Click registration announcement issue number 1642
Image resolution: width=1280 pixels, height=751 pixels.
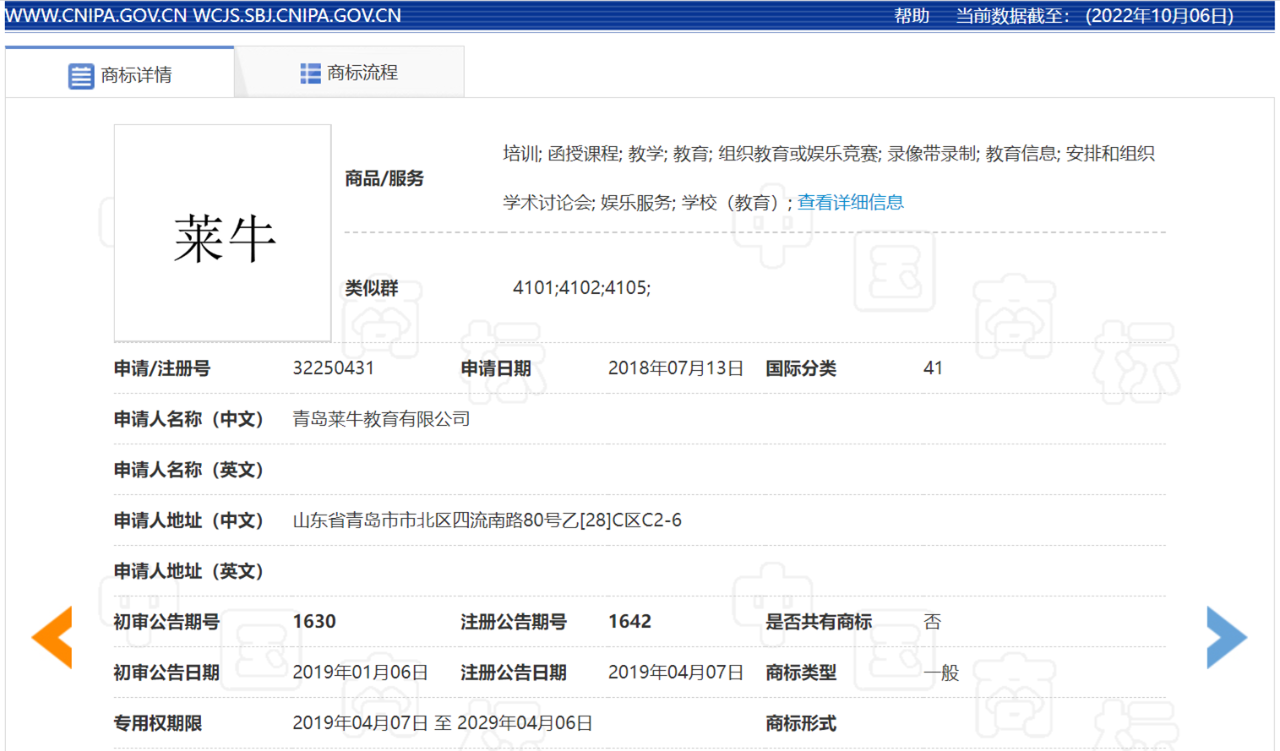(630, 621)
